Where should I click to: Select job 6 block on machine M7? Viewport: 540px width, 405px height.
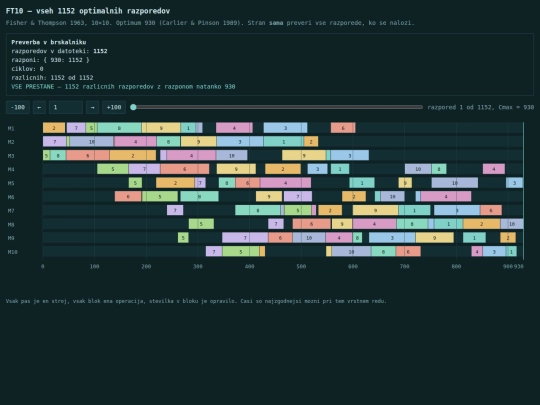491,210
